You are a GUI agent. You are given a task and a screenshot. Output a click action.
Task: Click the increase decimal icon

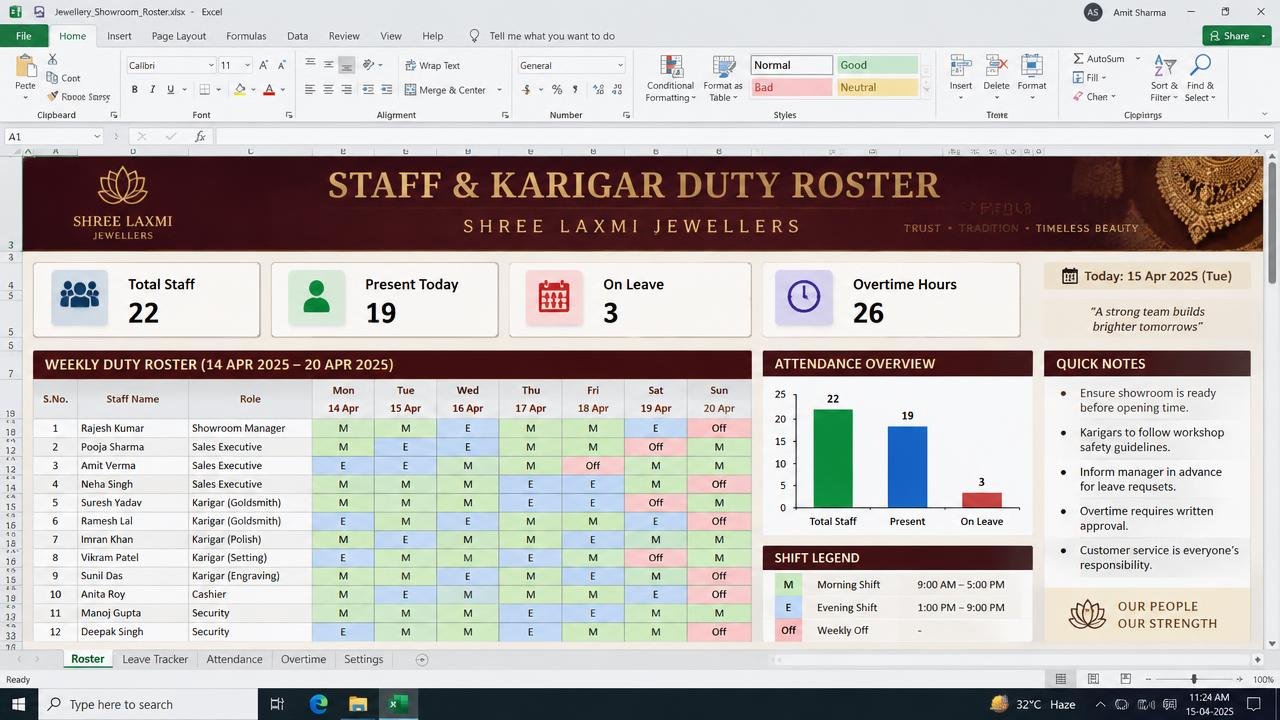pos(598,90)
